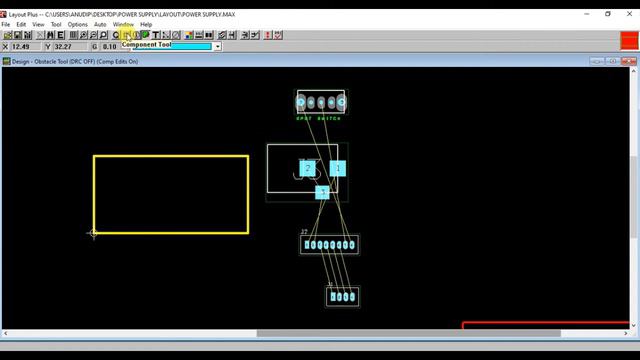Select the Shove Track icon
Image resolution: width=640 pixels, height=360 pixels.
coord(232,36)
